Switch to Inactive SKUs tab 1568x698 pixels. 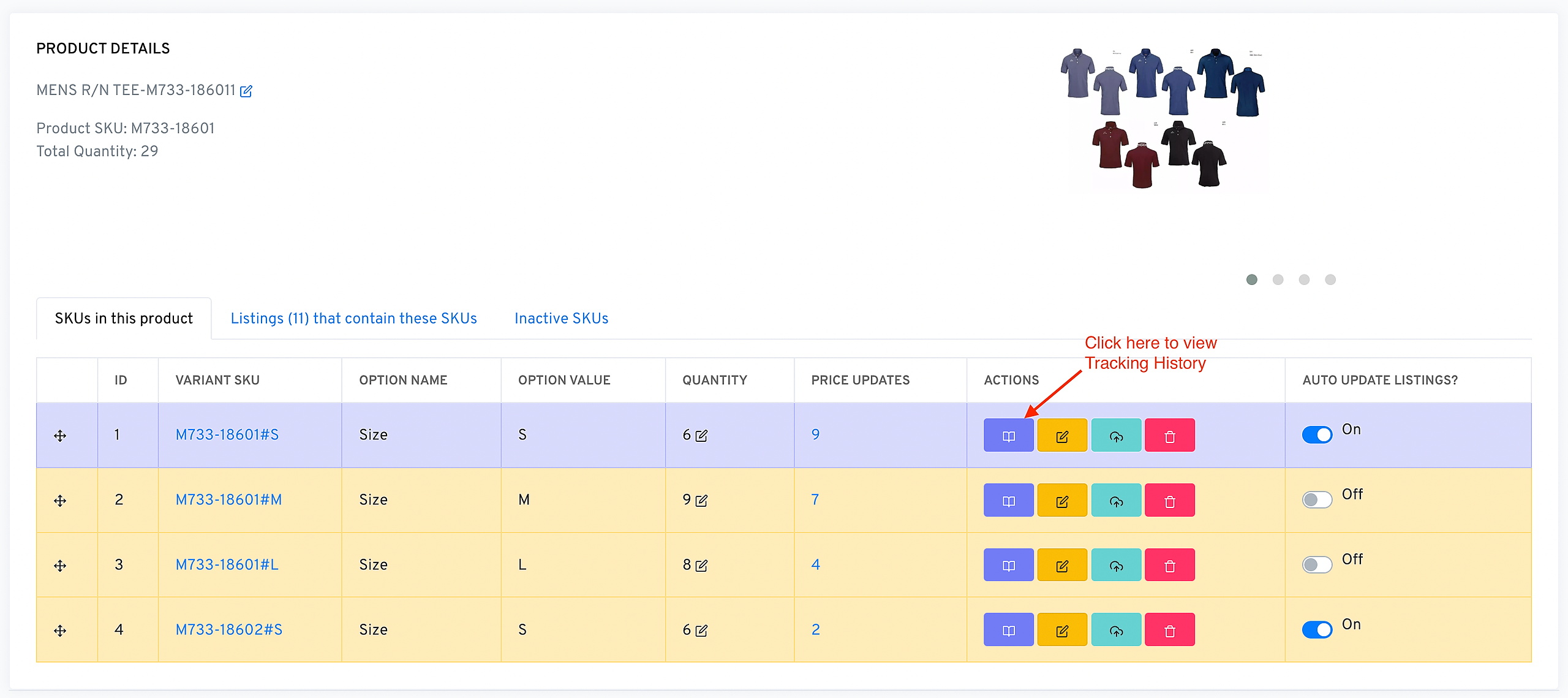(561, 319)
